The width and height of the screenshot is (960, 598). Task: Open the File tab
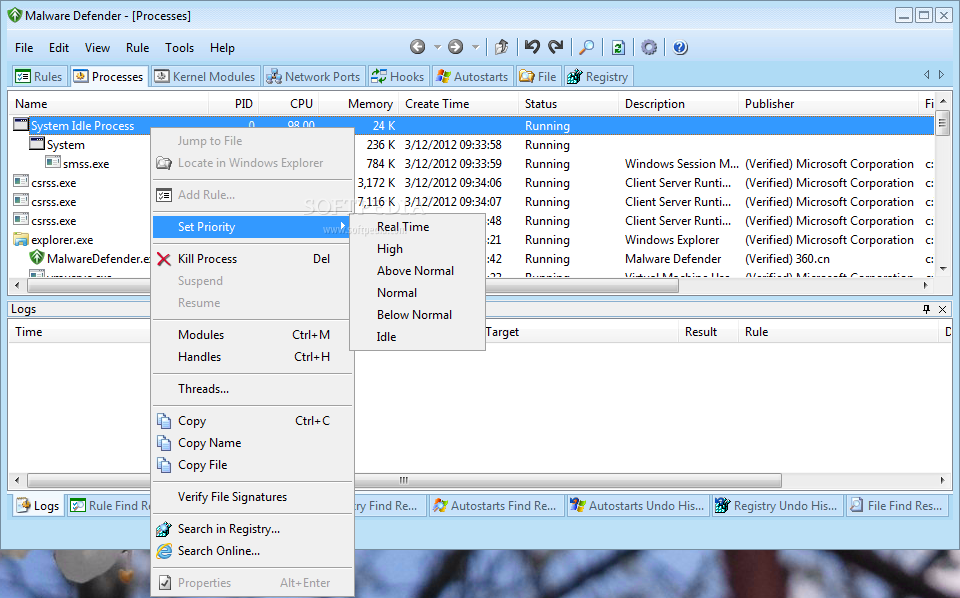(x=538, y=77)
